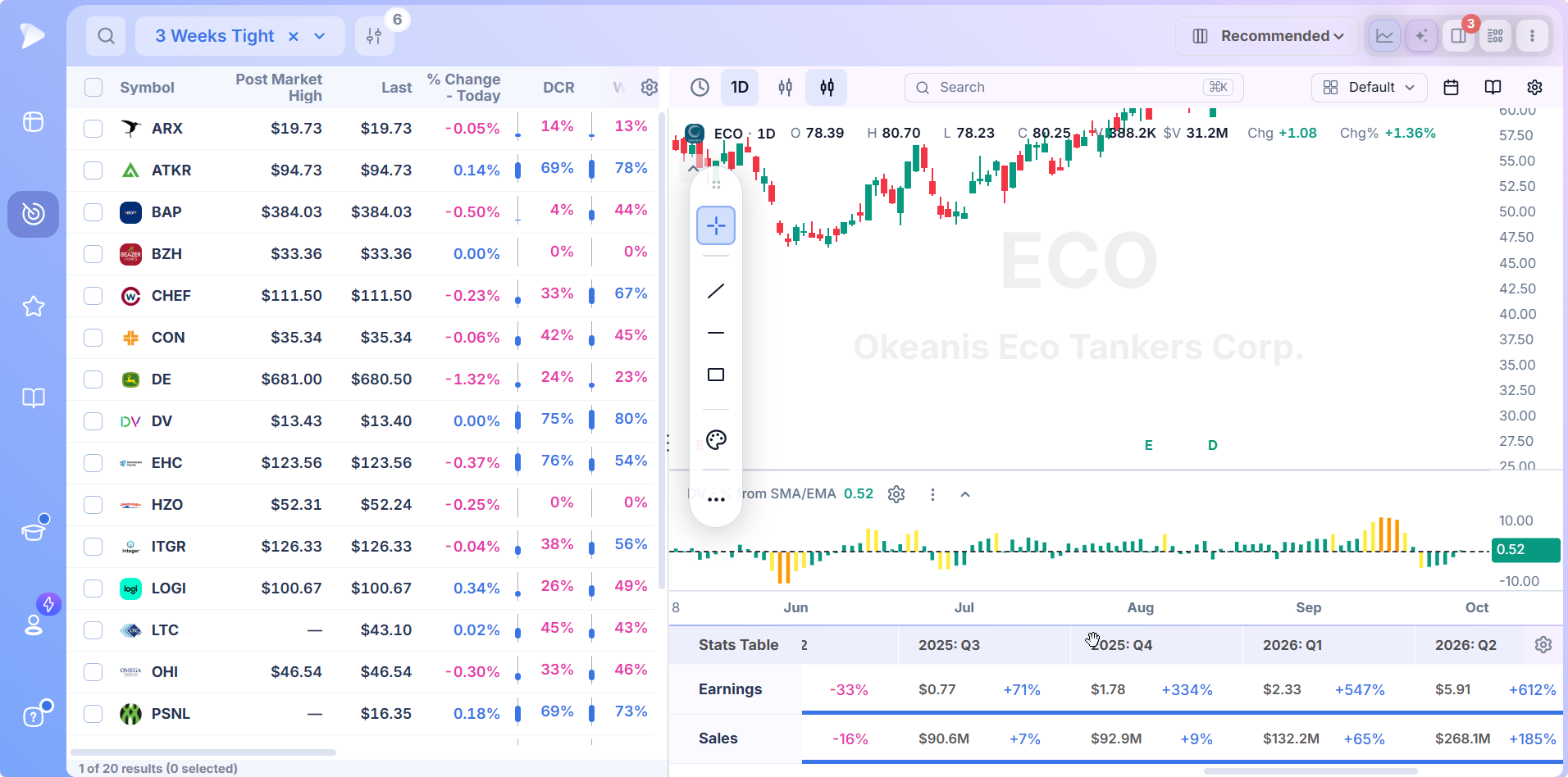Click the screener horizontal scrollbar
1568x777 pixels.
203,752
